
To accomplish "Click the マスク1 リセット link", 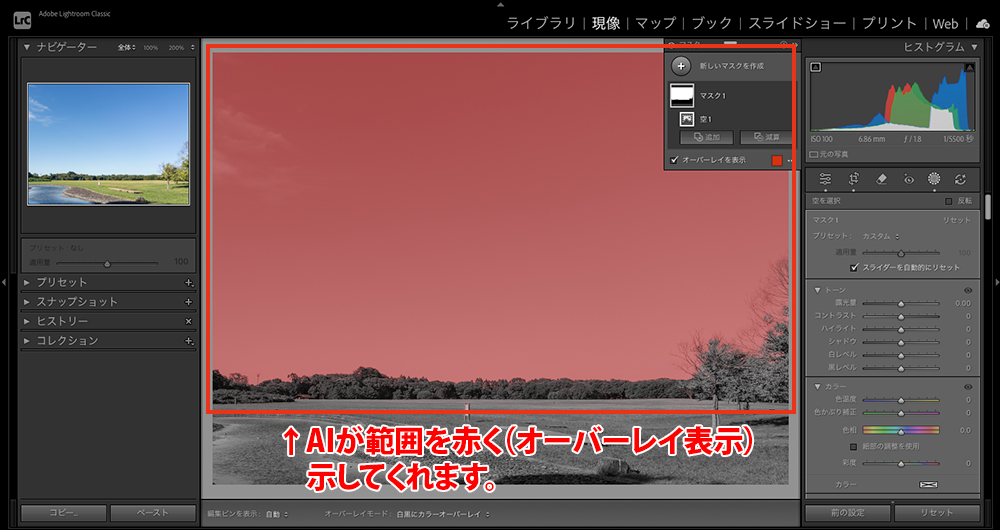I will [957, 220].
